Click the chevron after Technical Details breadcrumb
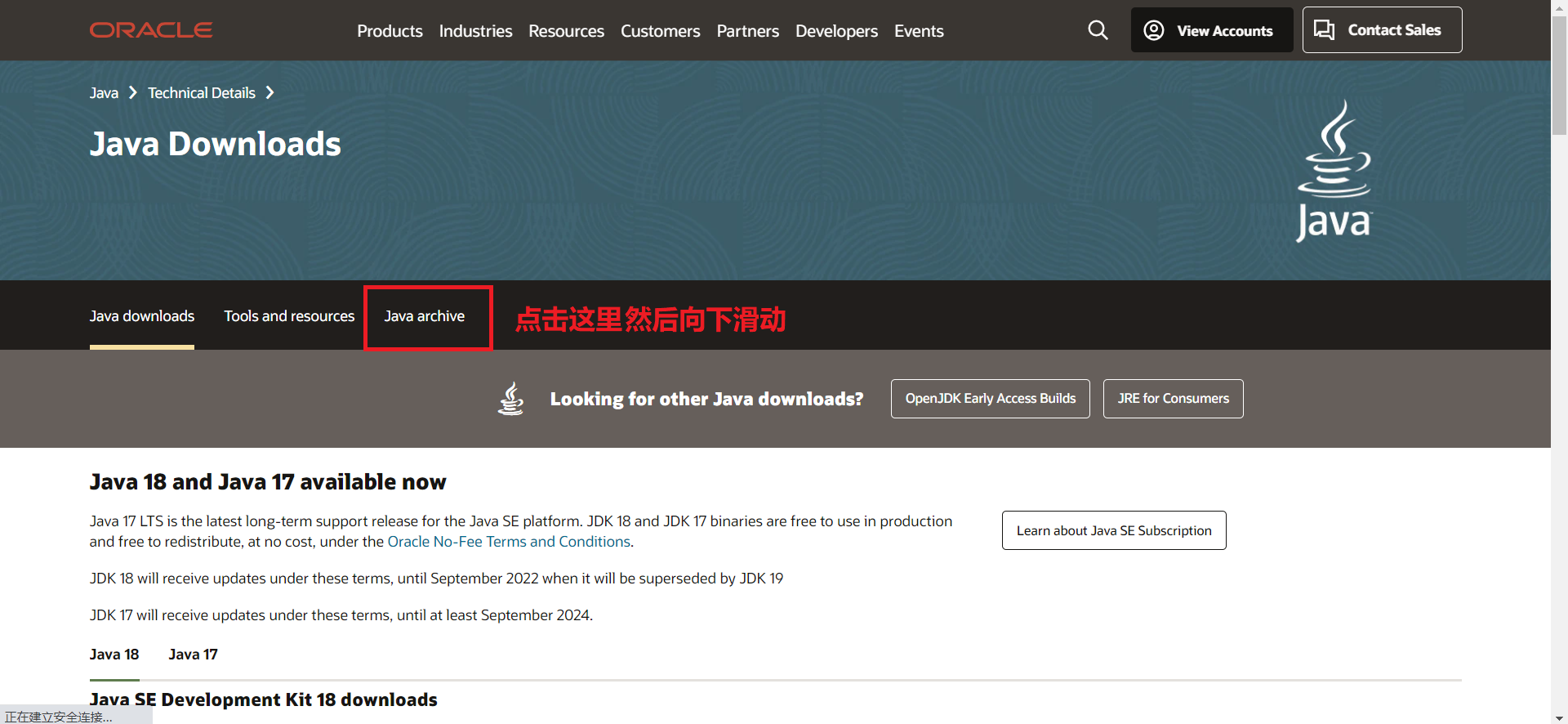 pyautogui.click(x=269, y=93)
